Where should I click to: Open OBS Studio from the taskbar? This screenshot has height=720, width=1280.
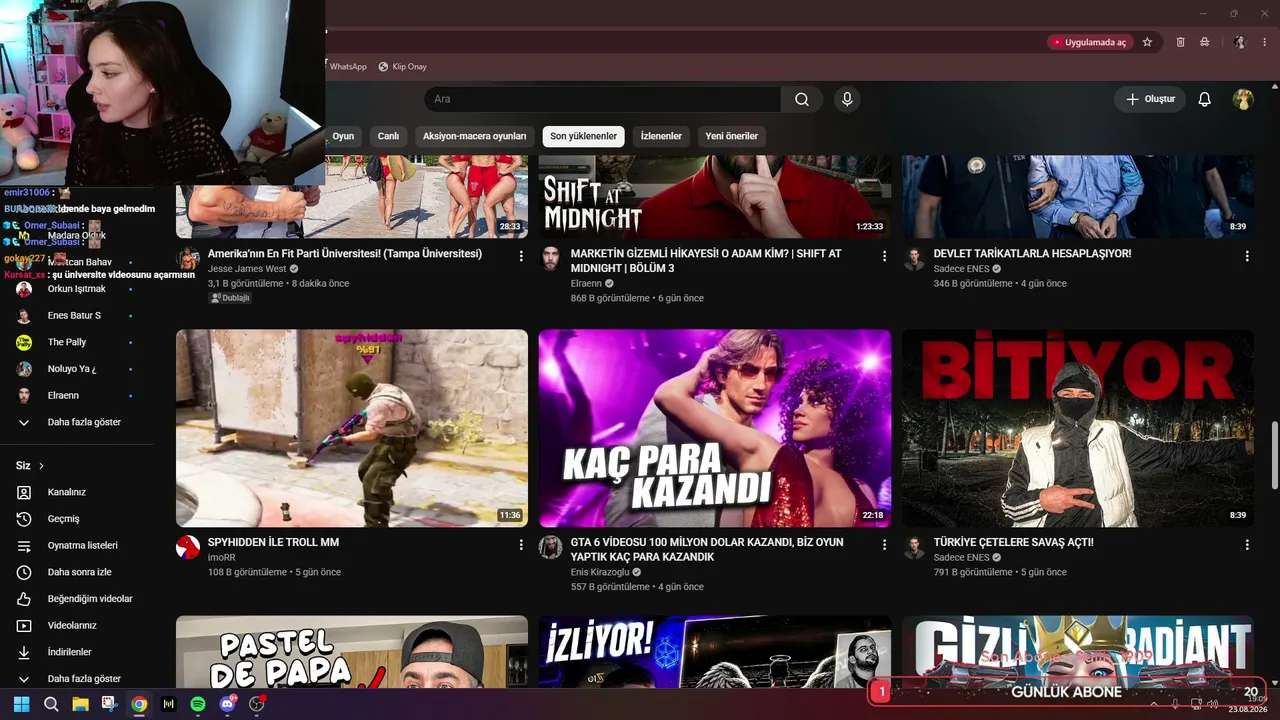(257, 704)
